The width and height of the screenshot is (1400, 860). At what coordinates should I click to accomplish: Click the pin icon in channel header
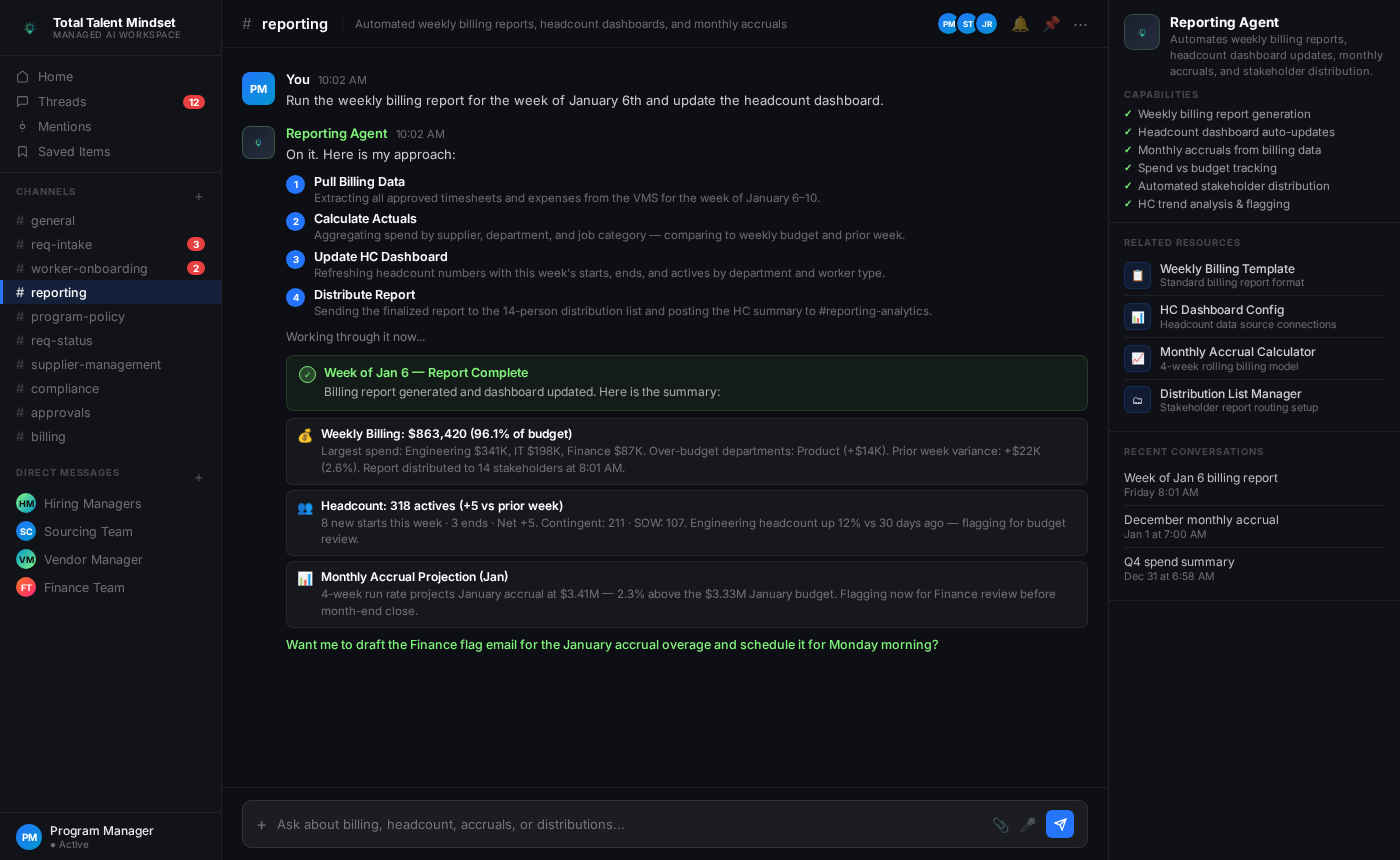tap(1051, 24)
